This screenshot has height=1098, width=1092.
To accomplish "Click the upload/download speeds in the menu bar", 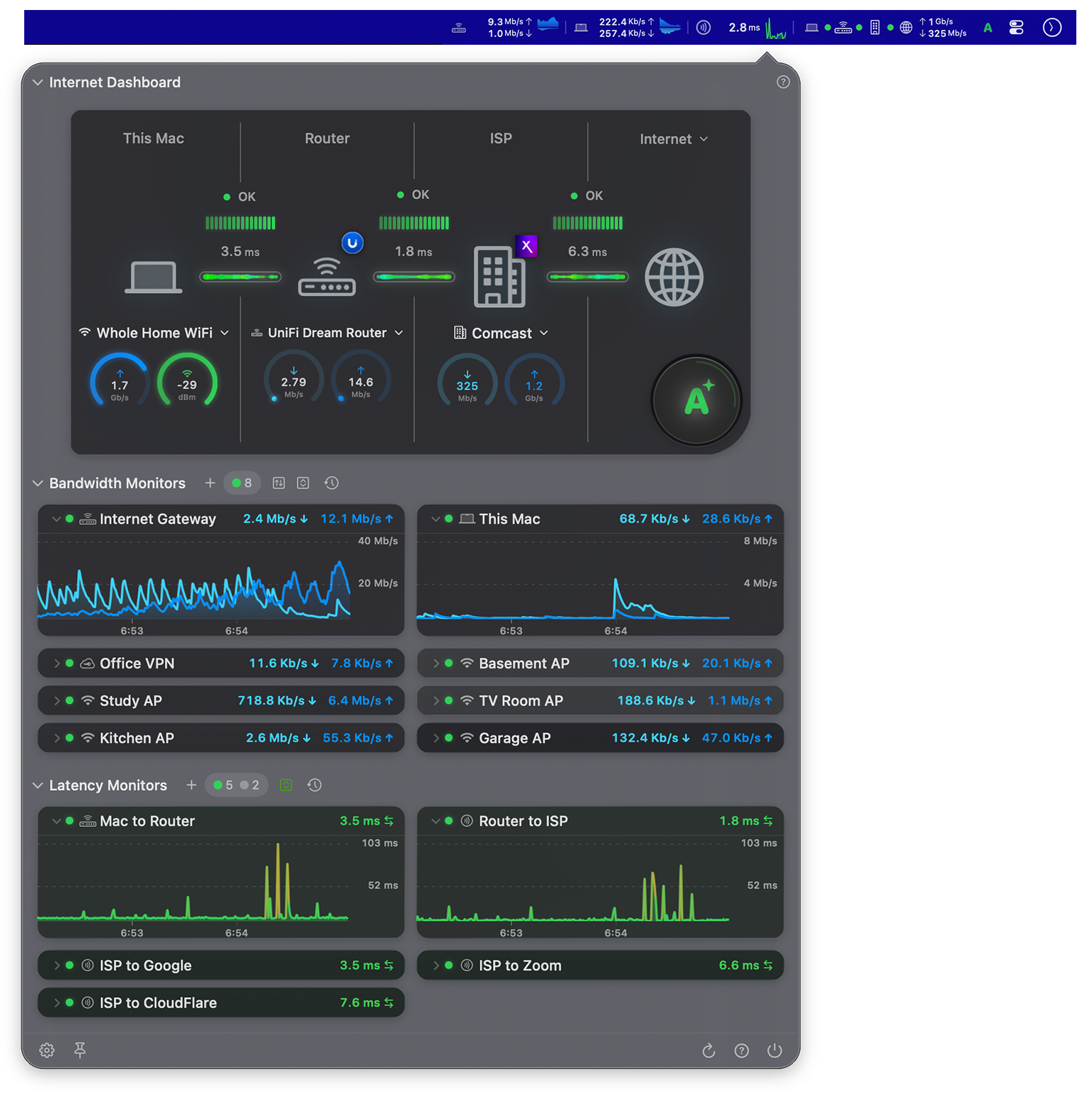I will tap(508, 27).
